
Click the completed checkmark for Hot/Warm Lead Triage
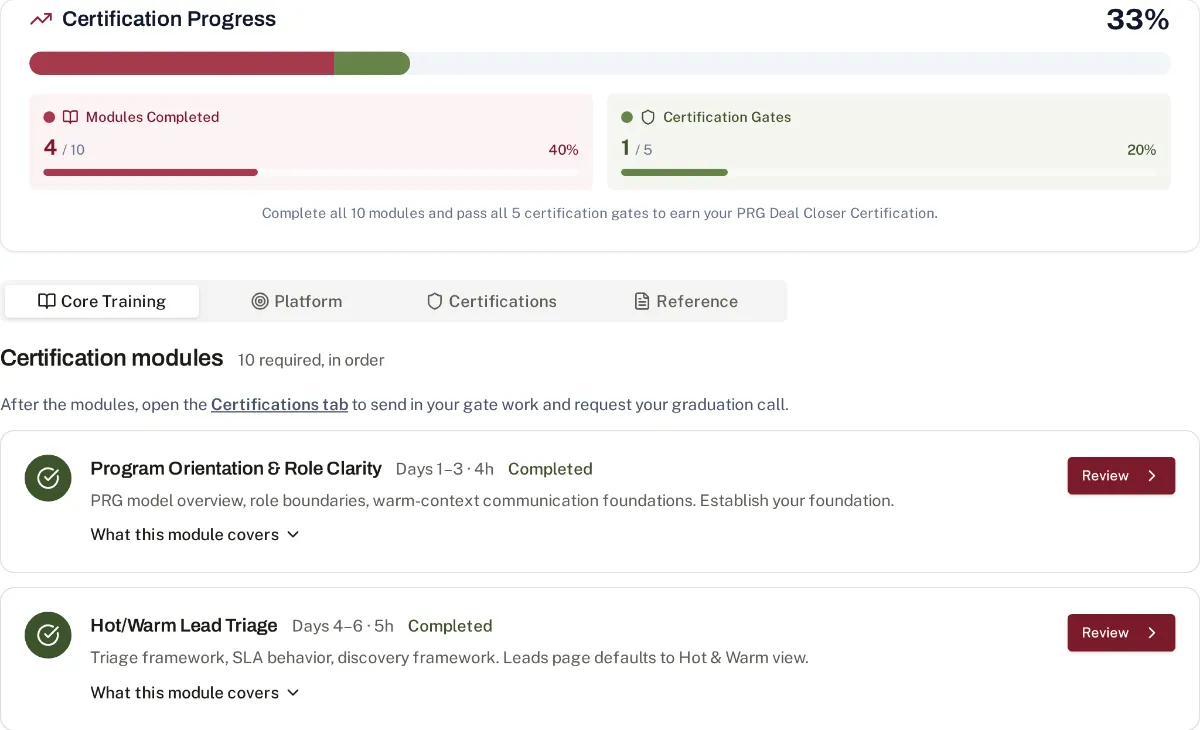[x=48, y=635]
